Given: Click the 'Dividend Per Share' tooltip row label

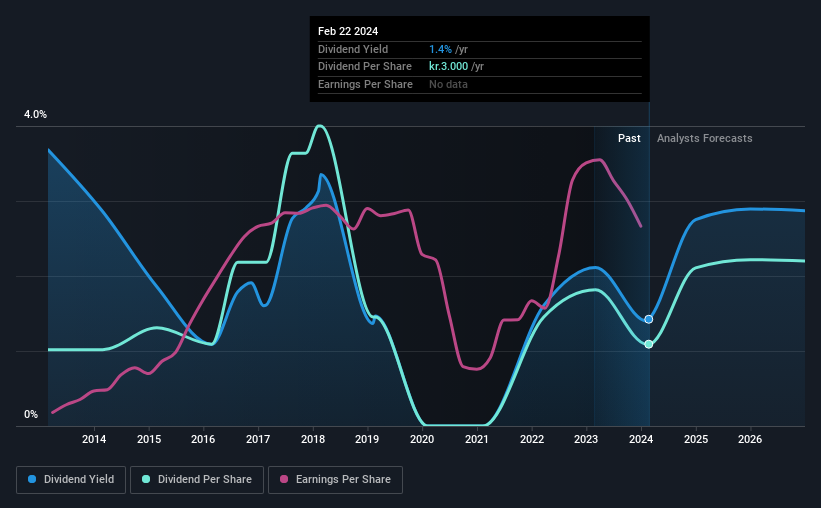Looking at the screenshot, I should 364,67.
